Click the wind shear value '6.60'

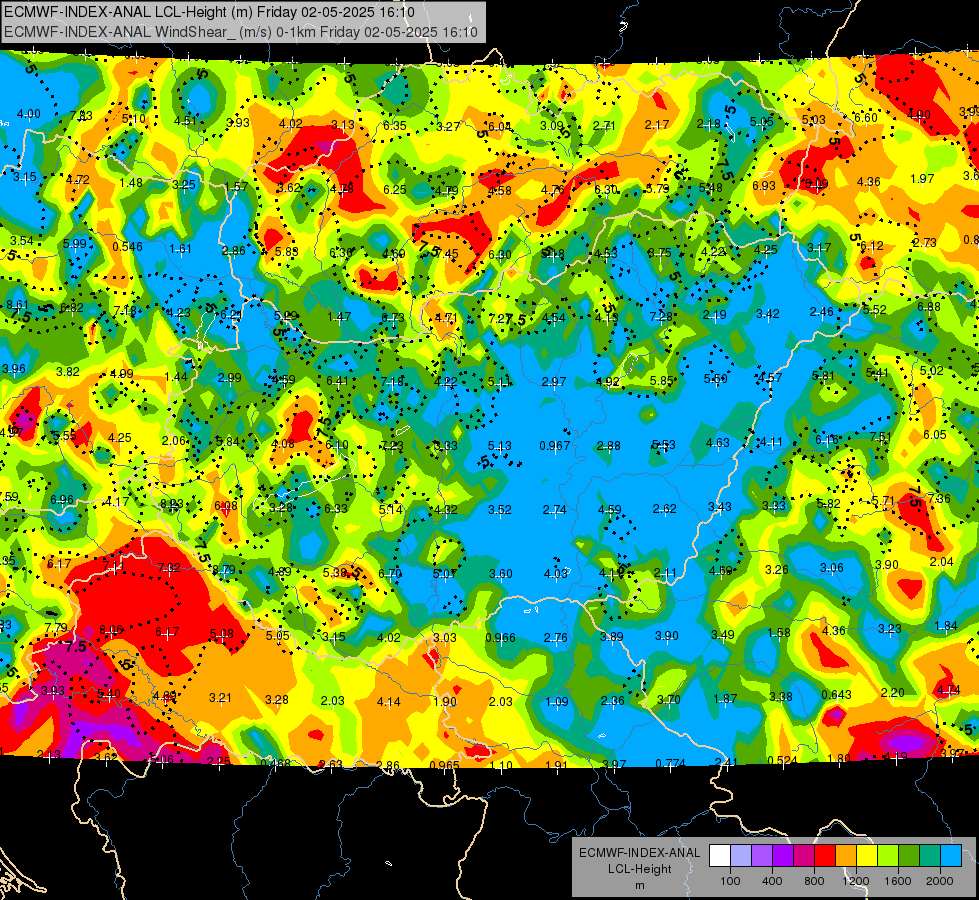pos(865,118)
